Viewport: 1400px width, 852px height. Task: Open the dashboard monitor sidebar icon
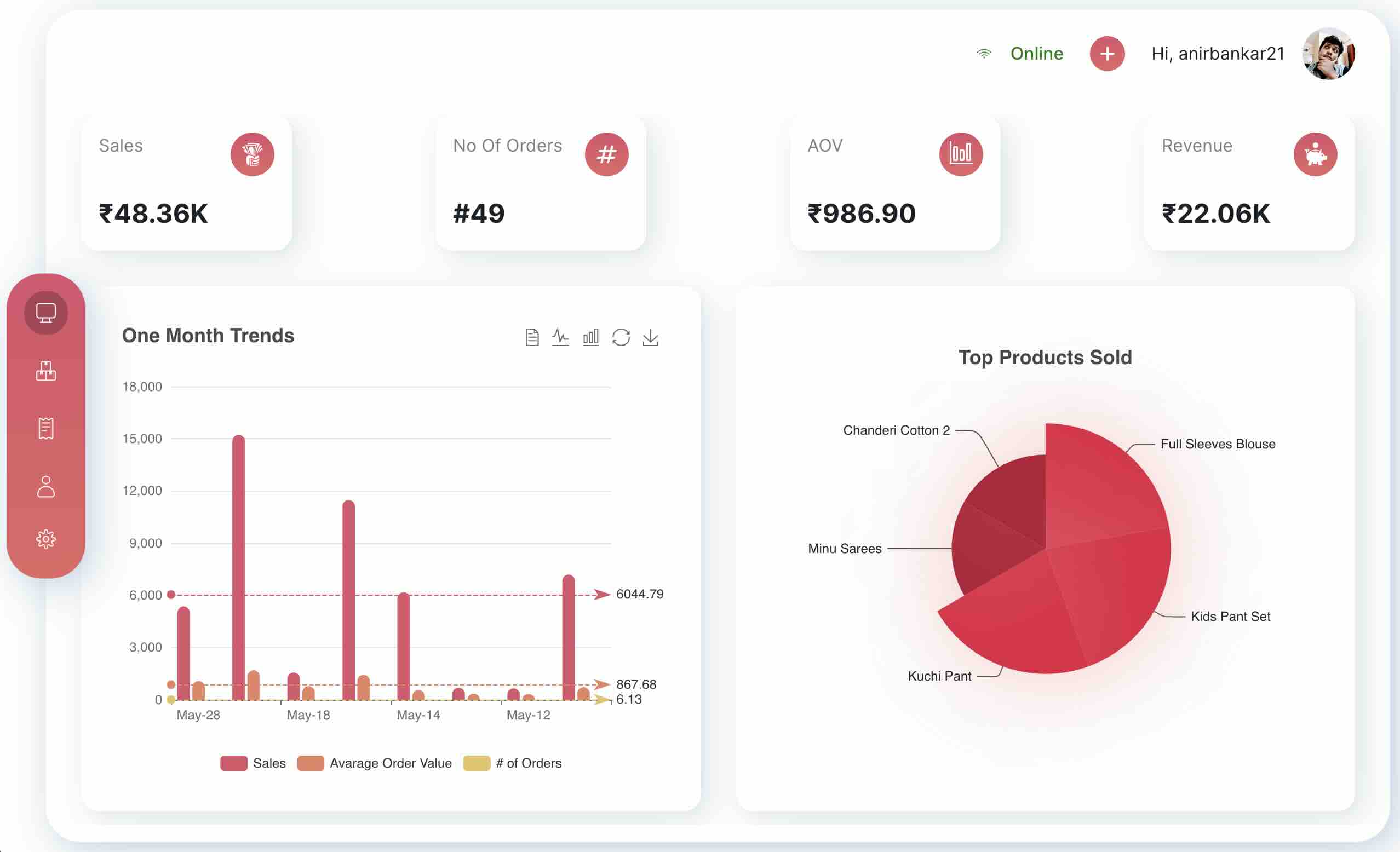[x=46, y=313]
